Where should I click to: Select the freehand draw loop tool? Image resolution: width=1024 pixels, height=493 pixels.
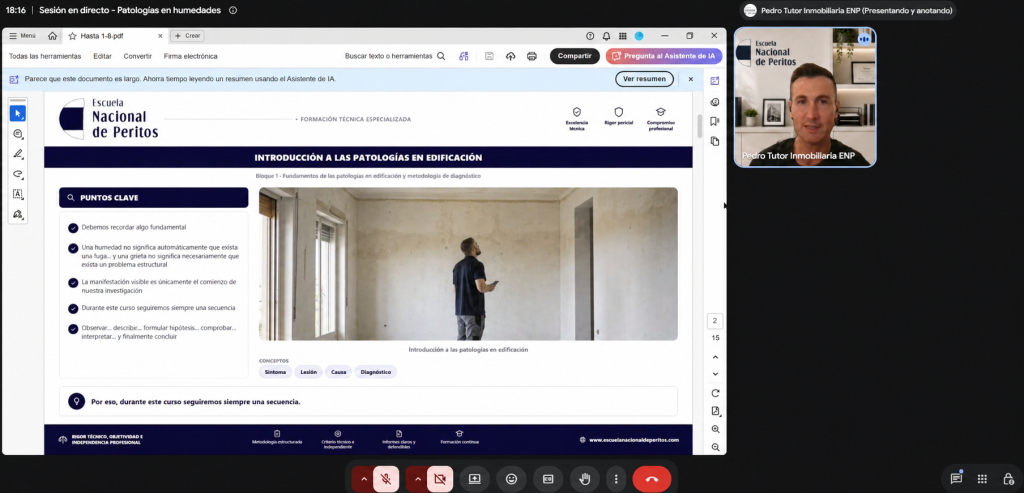(x=18, y=174)
